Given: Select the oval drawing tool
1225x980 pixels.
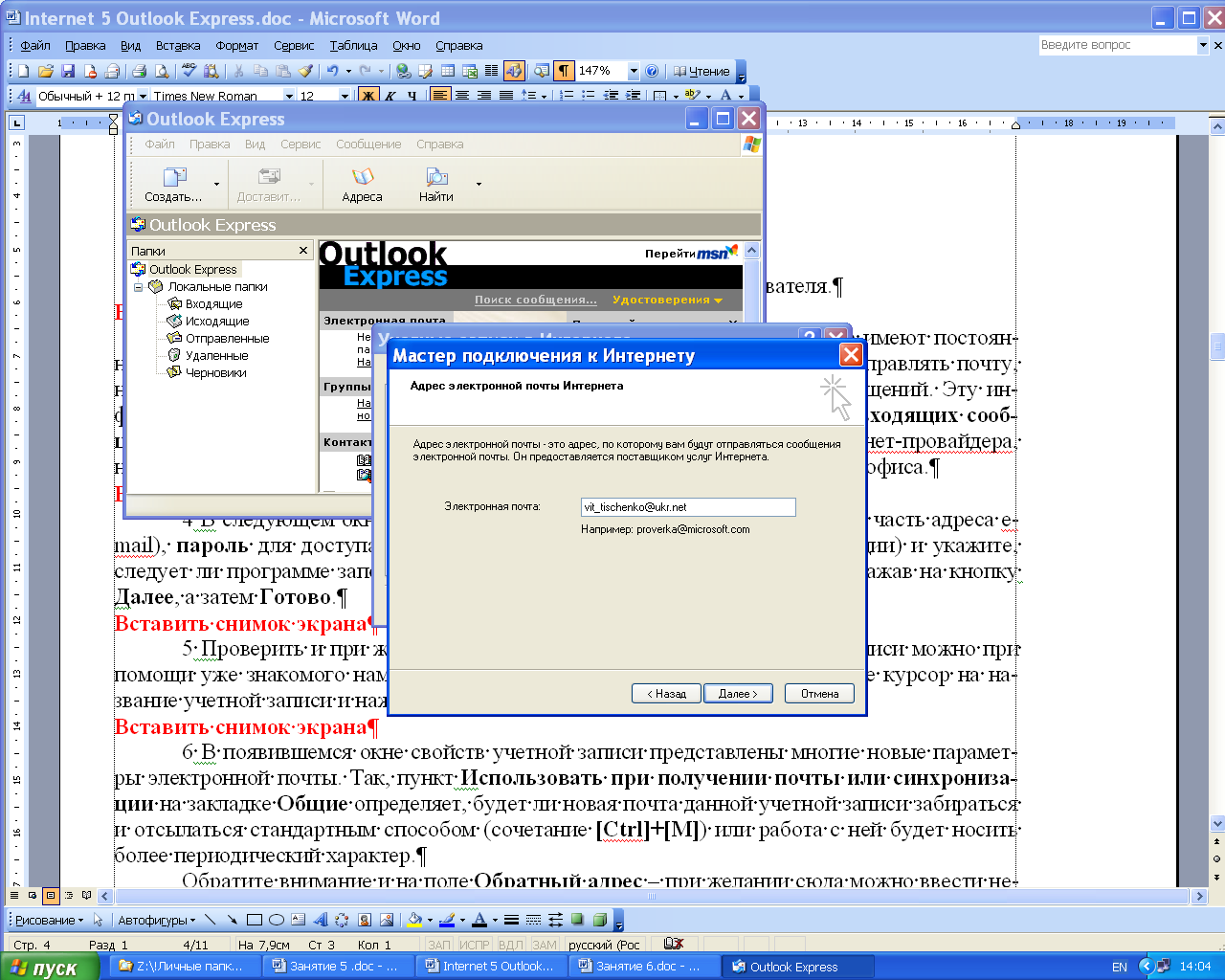Looking at the screenshot, I should (277, 920).
